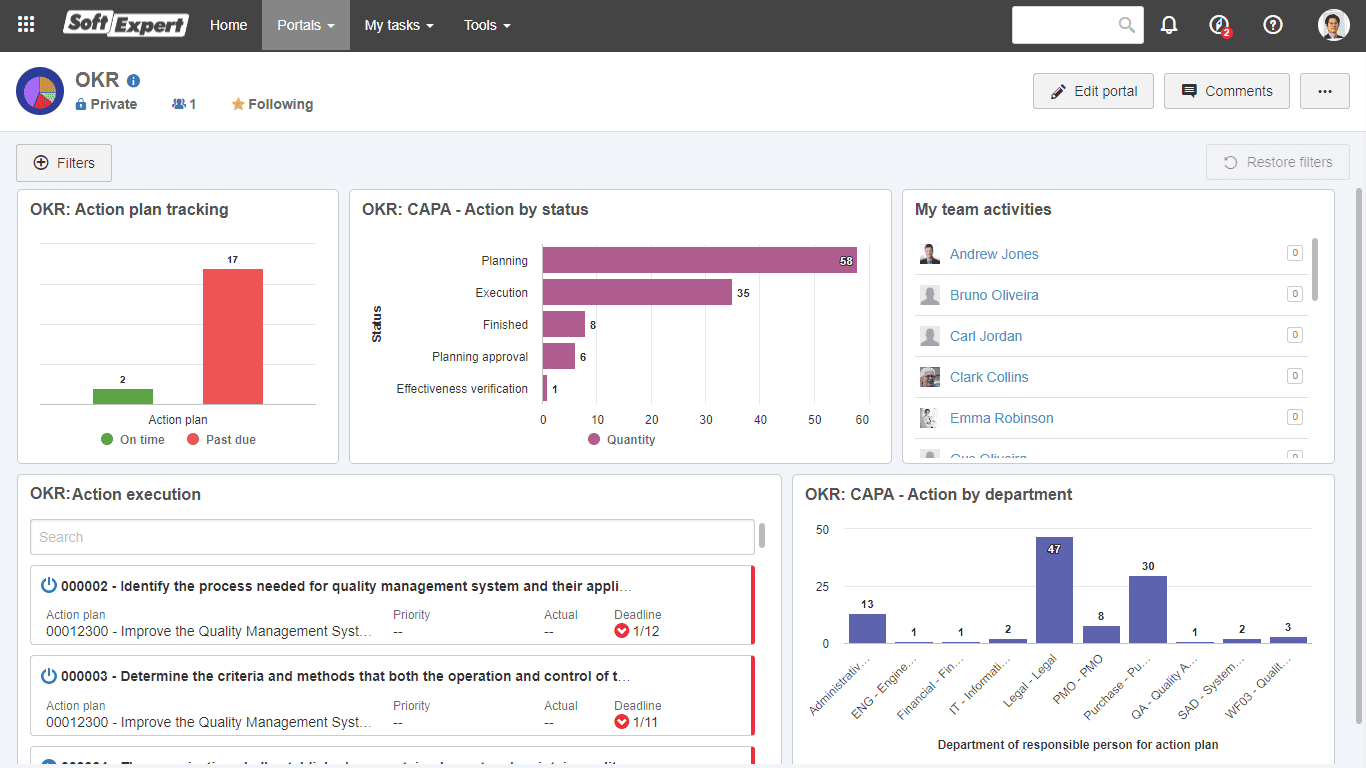Image resolution: width=1366 pixels, height=768 pixels.
Task: Click the info icon beside OKR title
Action: coord(134,81)
